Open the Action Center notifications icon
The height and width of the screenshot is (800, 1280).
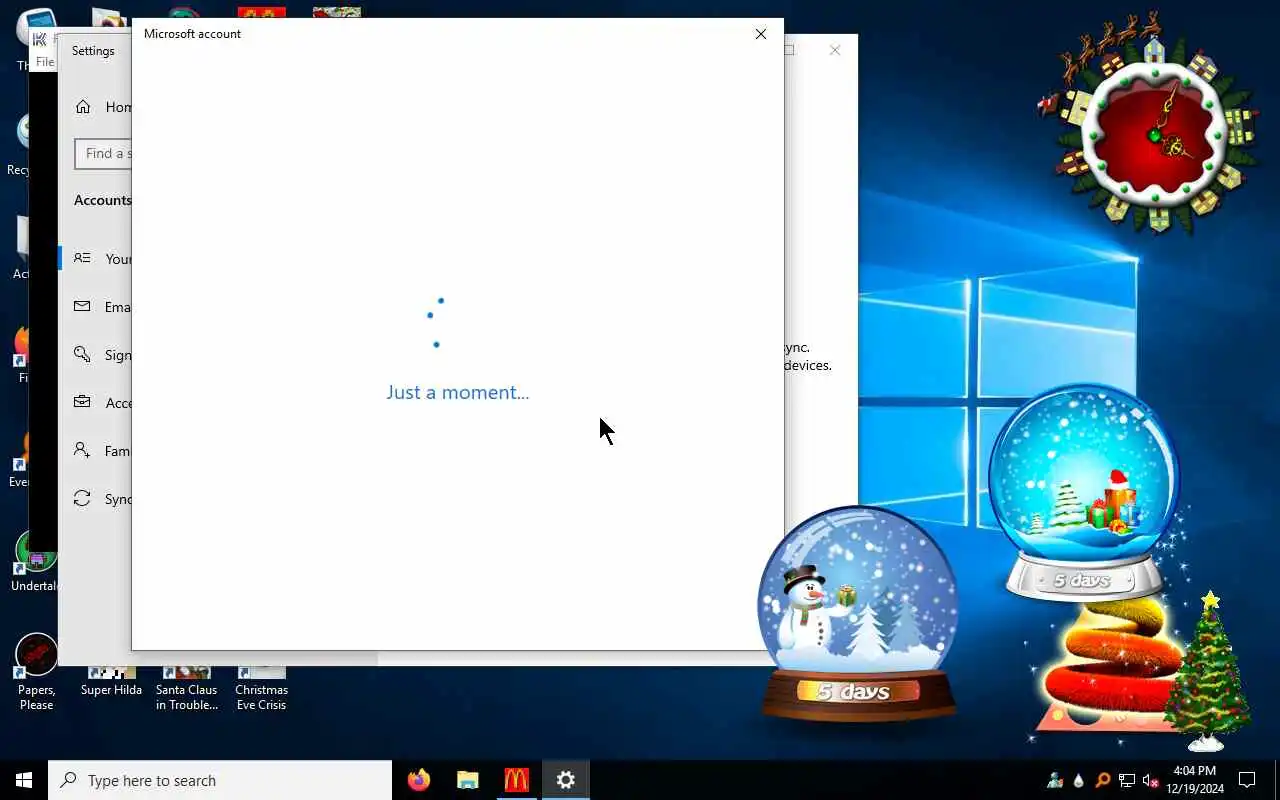1247,780
